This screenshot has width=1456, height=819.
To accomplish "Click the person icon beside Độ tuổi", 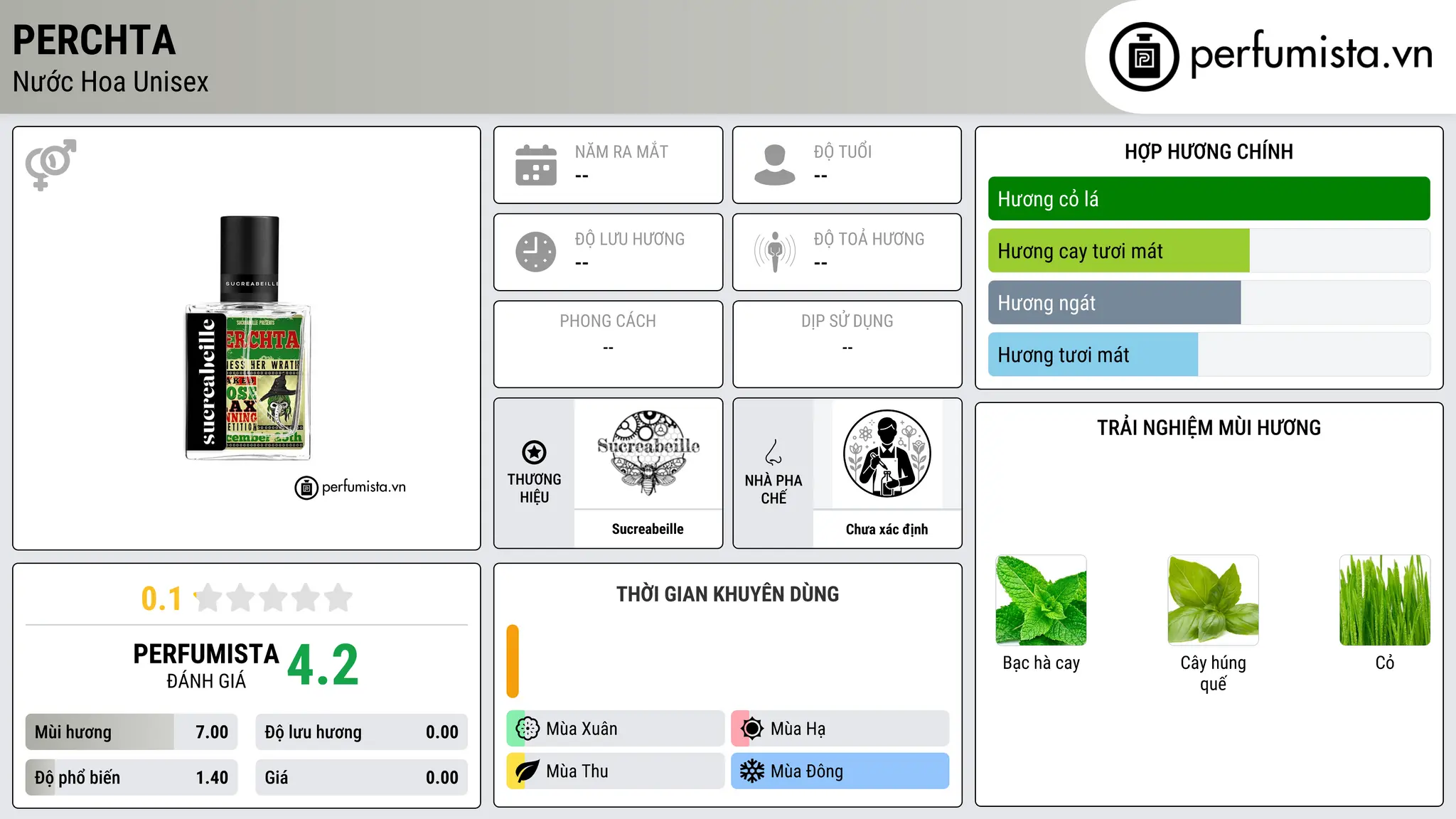I will 775,165.
